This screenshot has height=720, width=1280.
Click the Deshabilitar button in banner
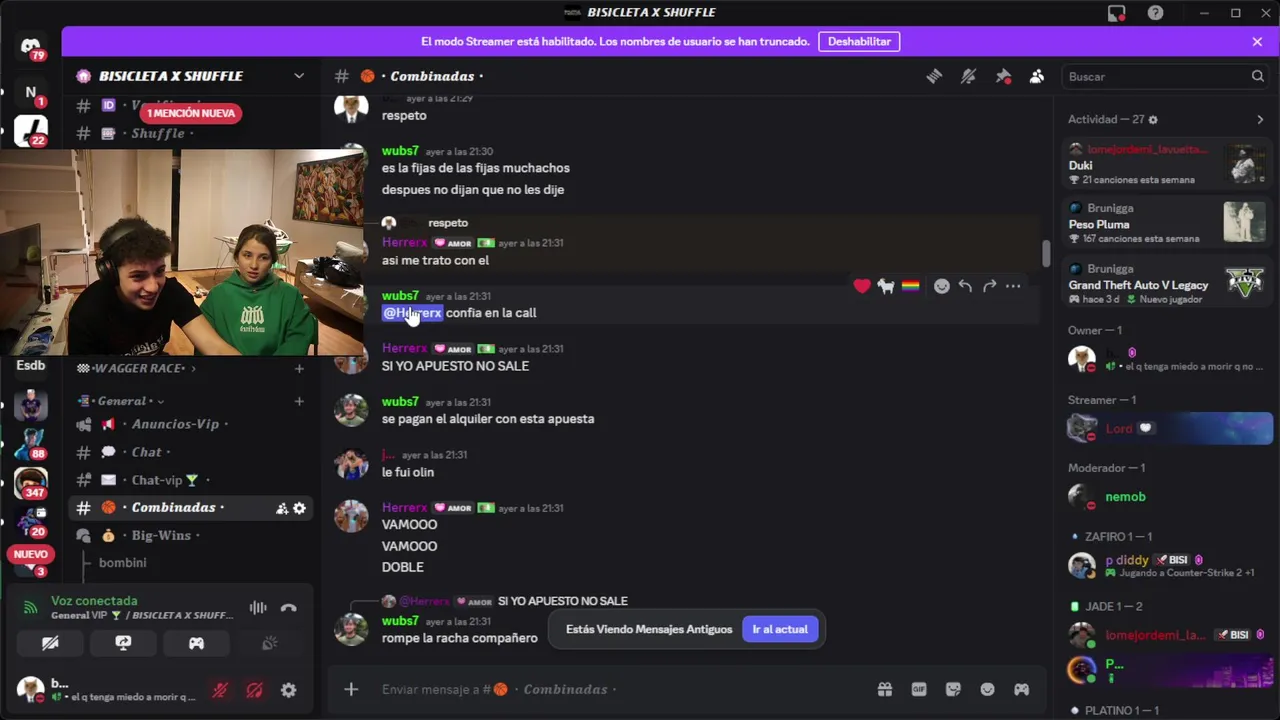point(859,42)
